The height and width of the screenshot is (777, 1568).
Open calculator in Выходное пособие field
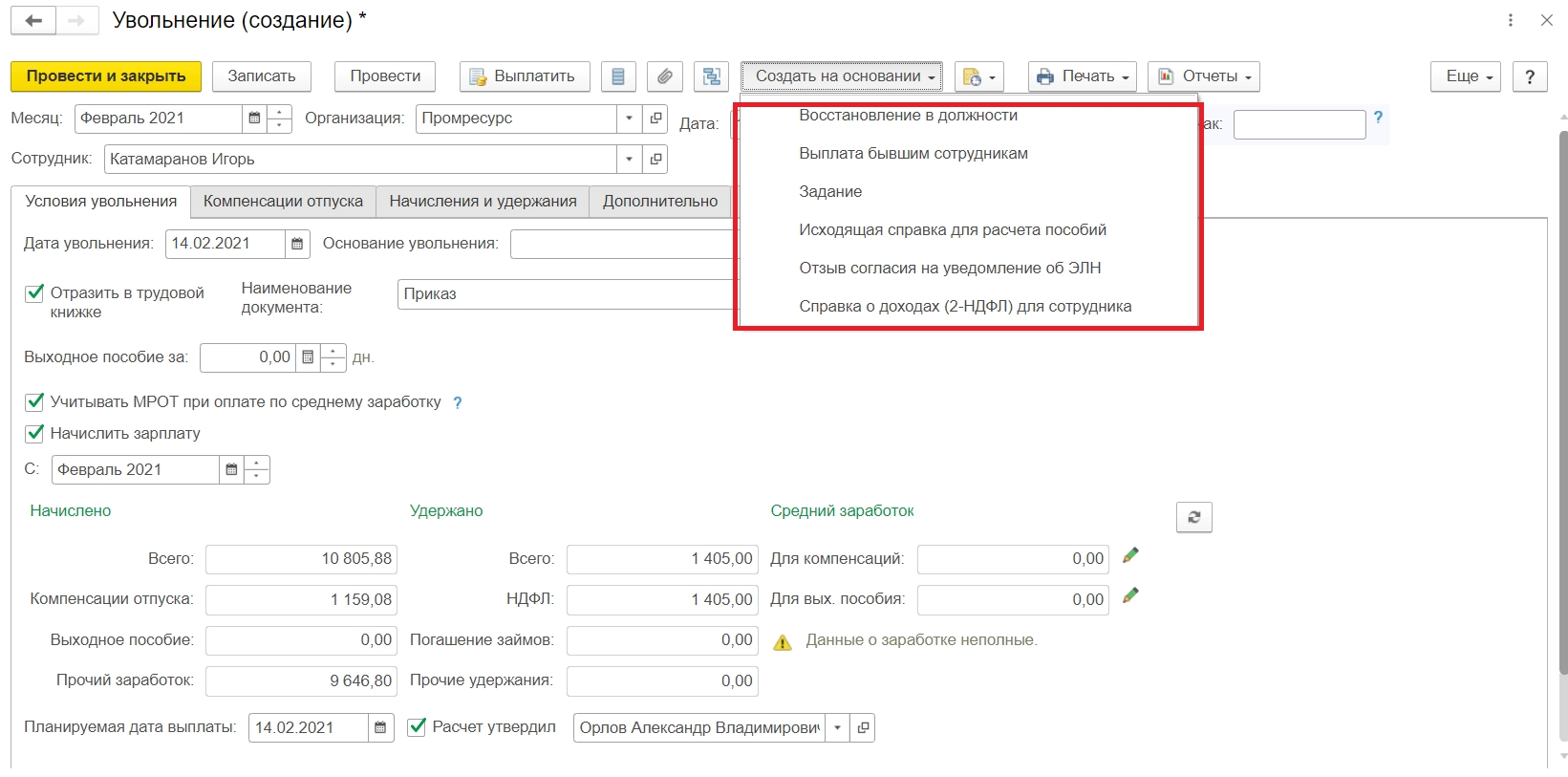click(x=308, y=357)
